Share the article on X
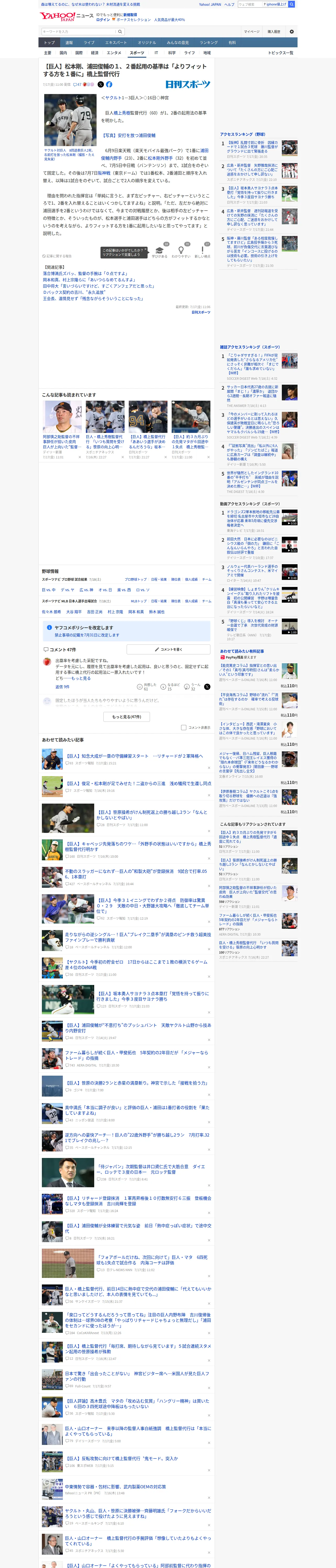This screenshot has height=1568, width=336. [x=101, y=85]
